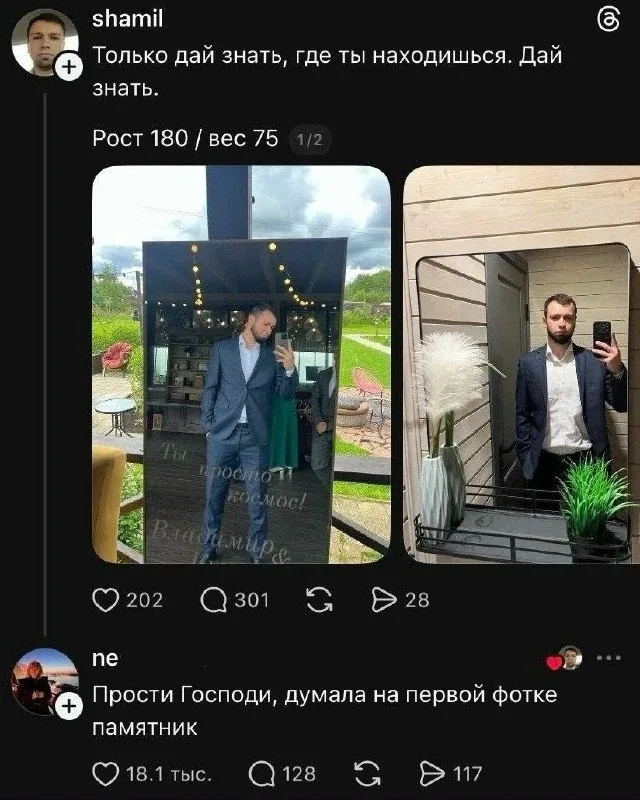The width and height of the screenshot is (640, 800).
Task: Open ne's profile picture
Action: tap(43, 681)
